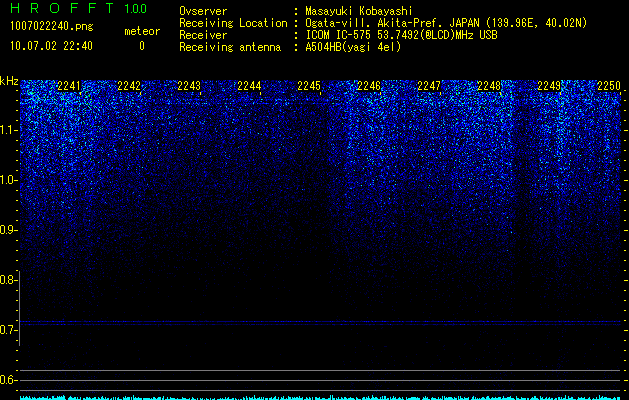Click the 2243 time marker
Screen dimensions: 629x400
click(x=189, y=86)
